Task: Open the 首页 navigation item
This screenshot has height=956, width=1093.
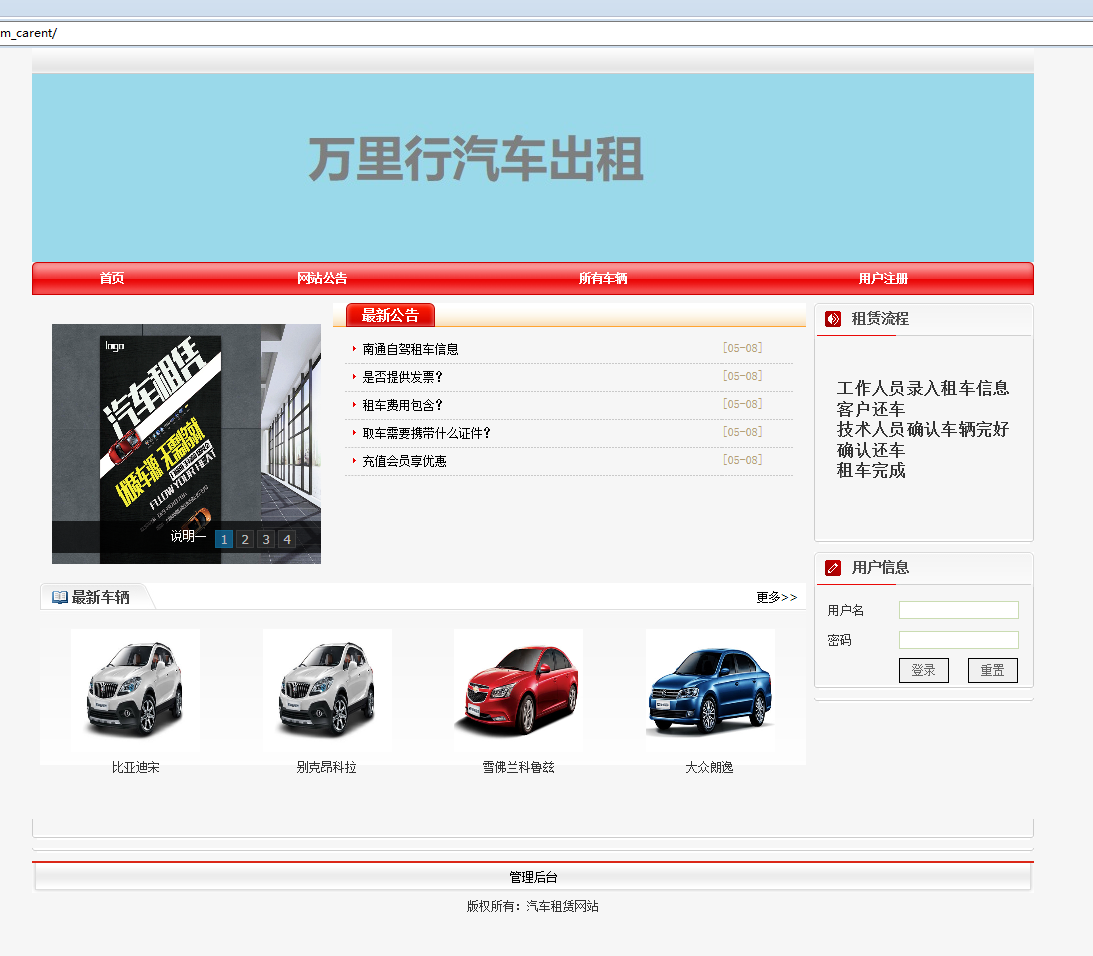Action: click(x=111, y=279)
